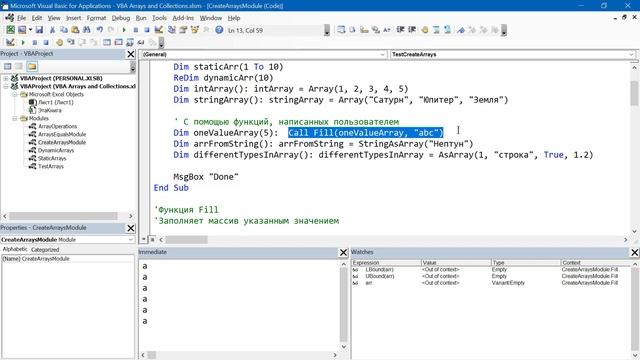Select the TestArrays module
This screenshot has width=640, height=360.
click(x=51, y=167)
